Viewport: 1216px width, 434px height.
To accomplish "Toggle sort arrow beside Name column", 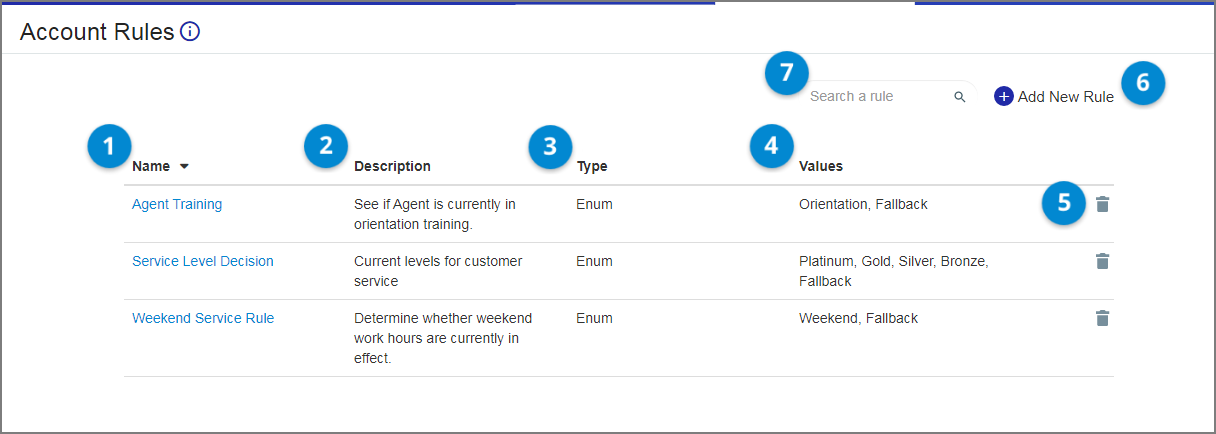I will click(x=184, y=167).
